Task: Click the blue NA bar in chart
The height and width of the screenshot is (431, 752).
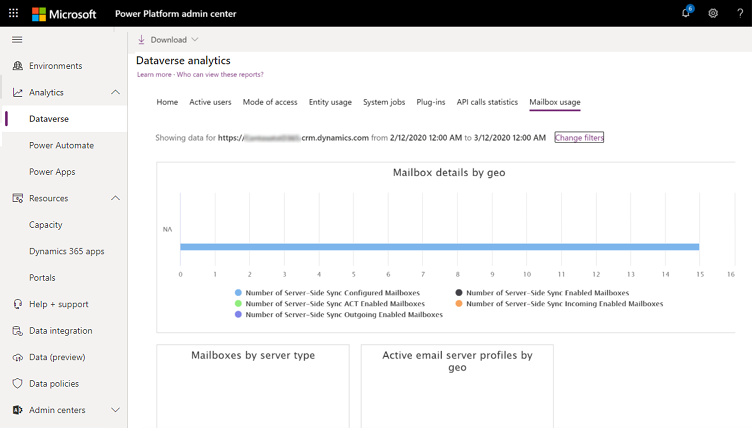Action: 439,247
